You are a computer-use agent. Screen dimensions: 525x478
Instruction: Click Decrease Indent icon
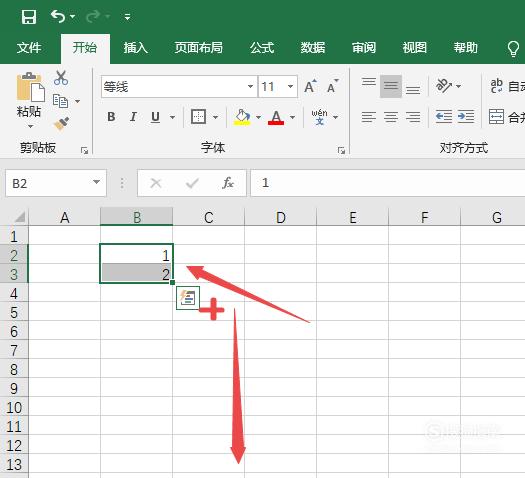tap(444, 117)
